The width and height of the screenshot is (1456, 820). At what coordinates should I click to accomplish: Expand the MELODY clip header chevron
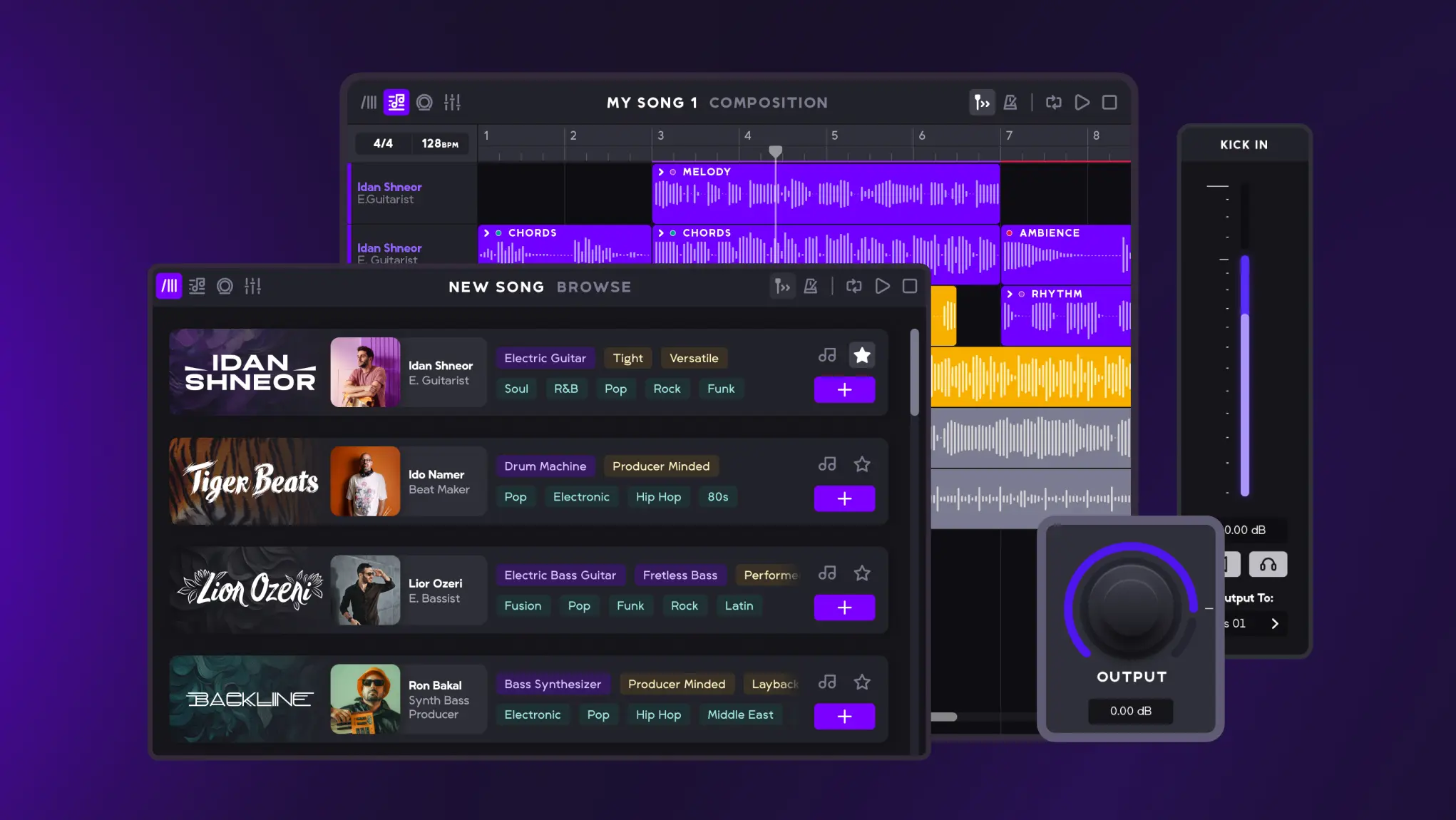pyautogui.click(x=662, y=171)
